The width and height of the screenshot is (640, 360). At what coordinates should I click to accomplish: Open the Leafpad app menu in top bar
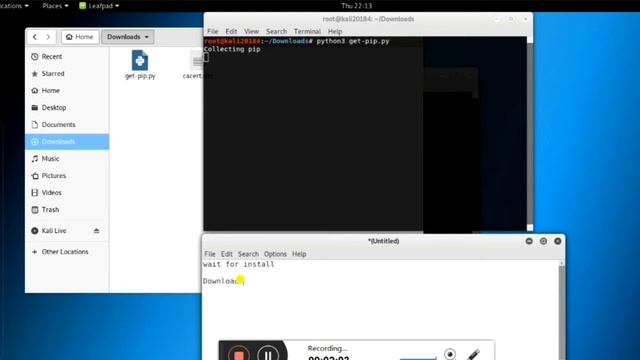coord(99,6)
